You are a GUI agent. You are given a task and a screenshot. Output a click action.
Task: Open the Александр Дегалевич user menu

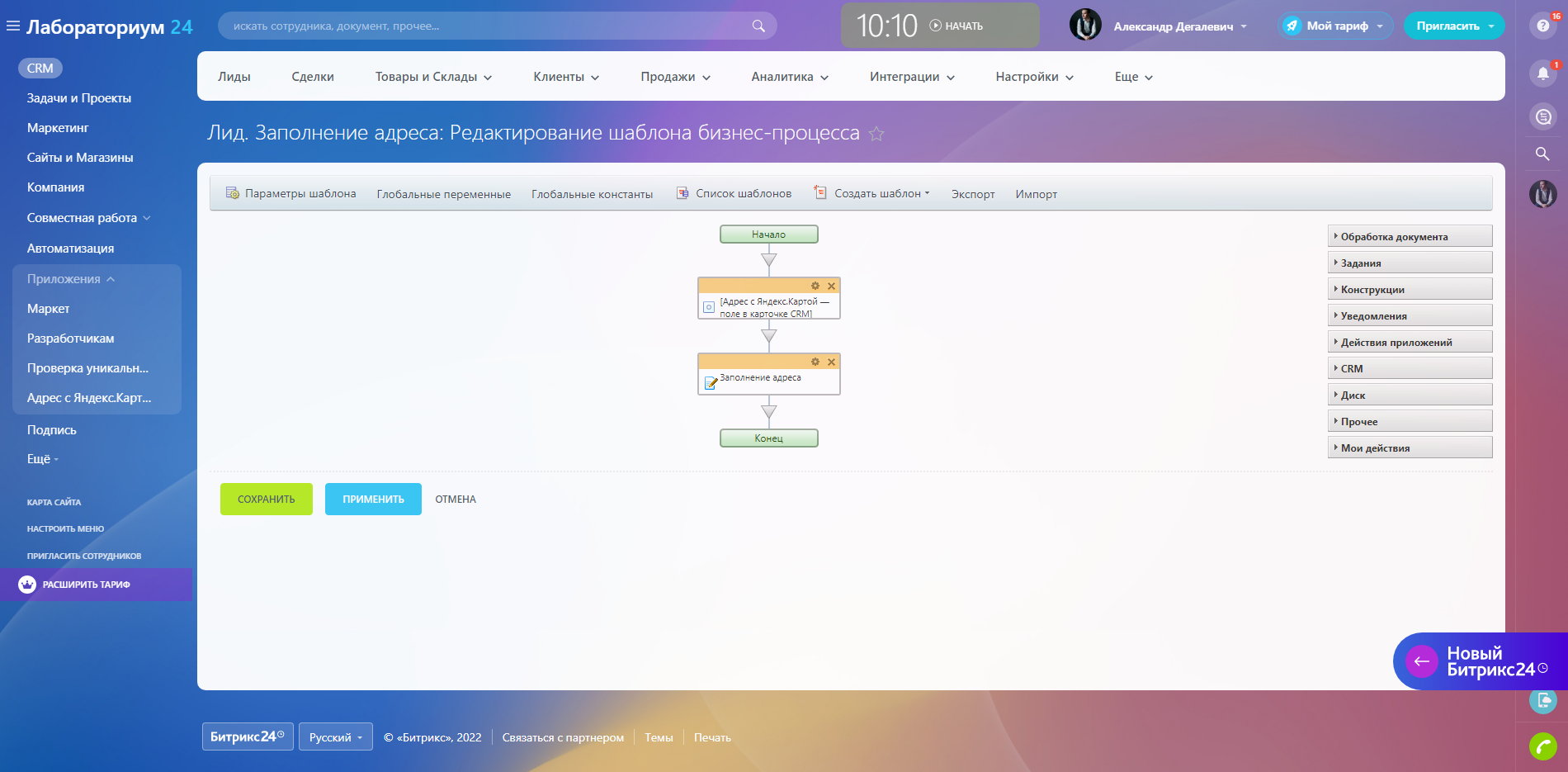(1180, 26)
